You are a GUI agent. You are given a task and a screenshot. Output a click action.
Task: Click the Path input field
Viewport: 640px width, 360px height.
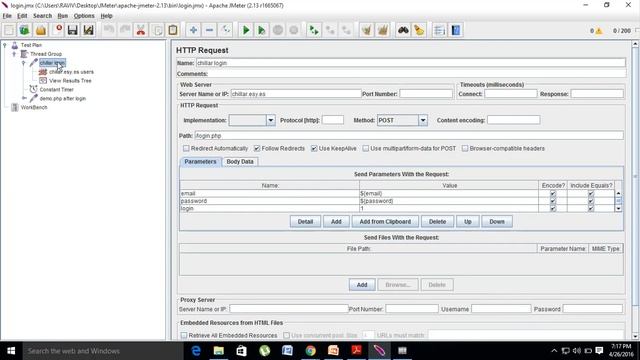coord(409,136)
